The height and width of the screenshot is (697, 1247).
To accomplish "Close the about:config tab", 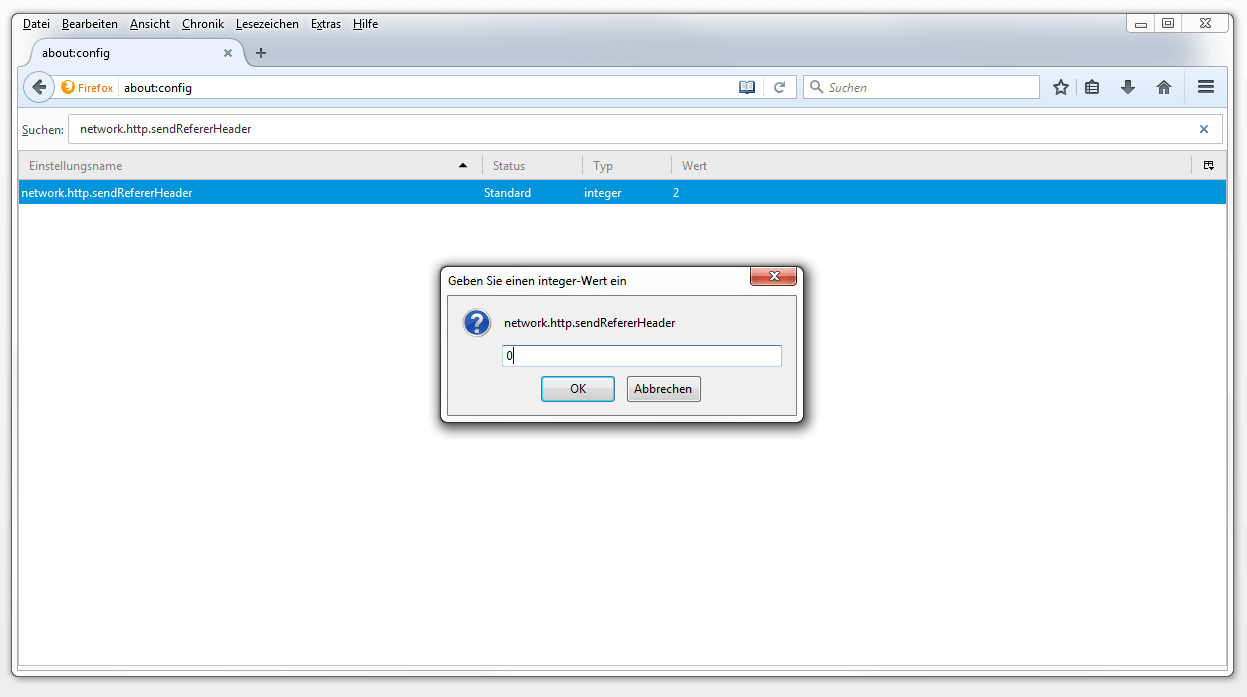I will pyautogui.click(x=228, y=53).
